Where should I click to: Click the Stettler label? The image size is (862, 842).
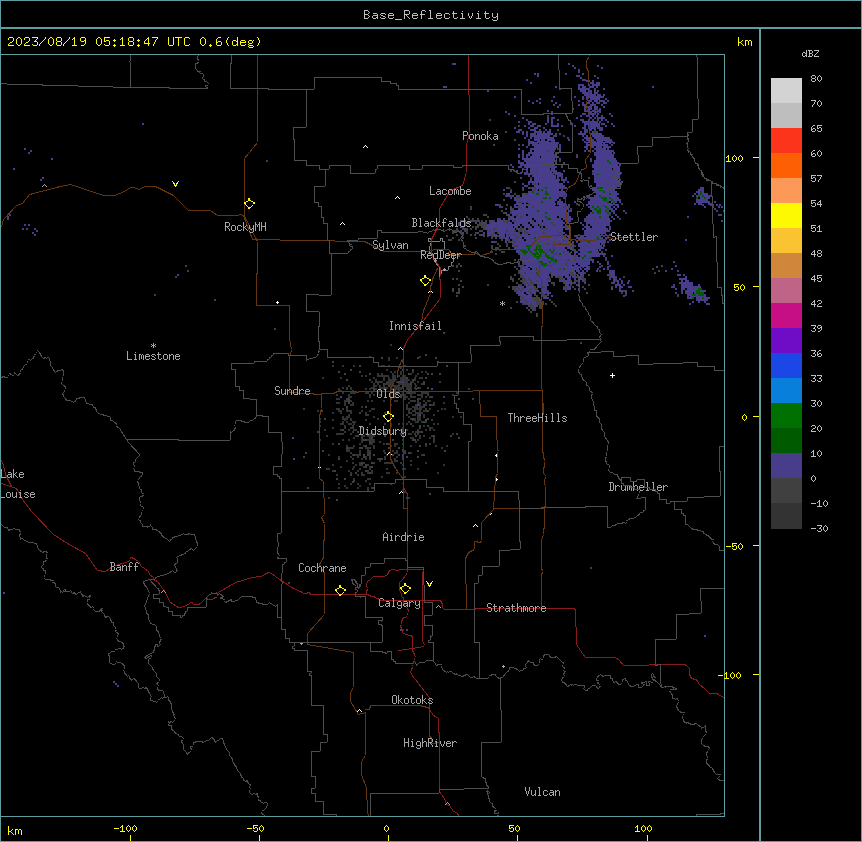[x=634, y=237]
